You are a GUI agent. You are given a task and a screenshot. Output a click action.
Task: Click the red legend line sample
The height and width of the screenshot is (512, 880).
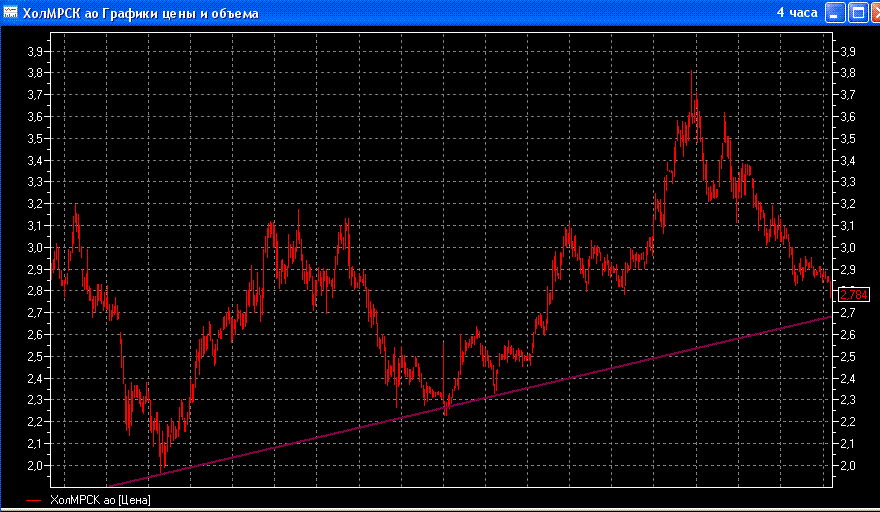point(34,500)
